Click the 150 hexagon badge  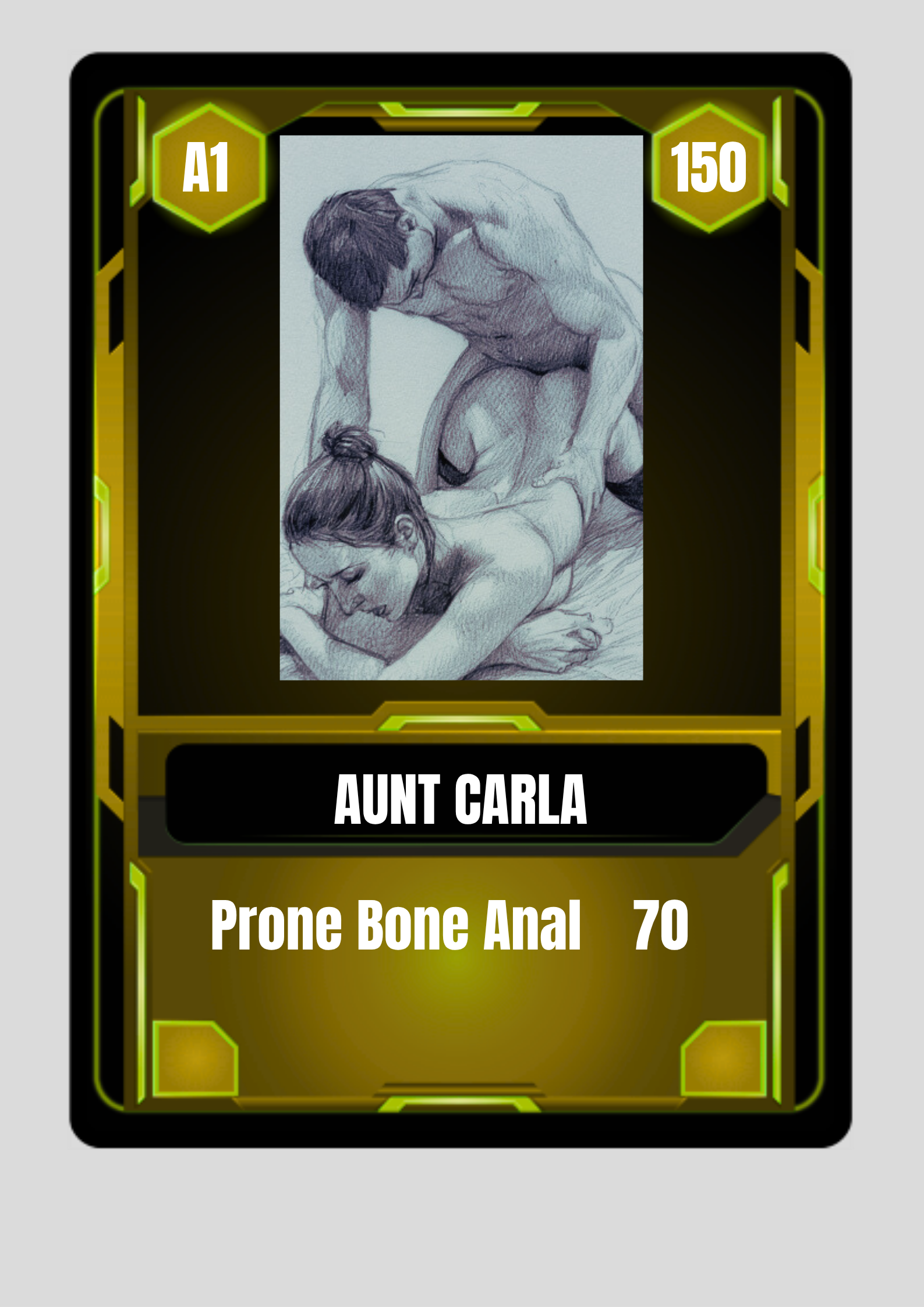click(x=709, y=168)
